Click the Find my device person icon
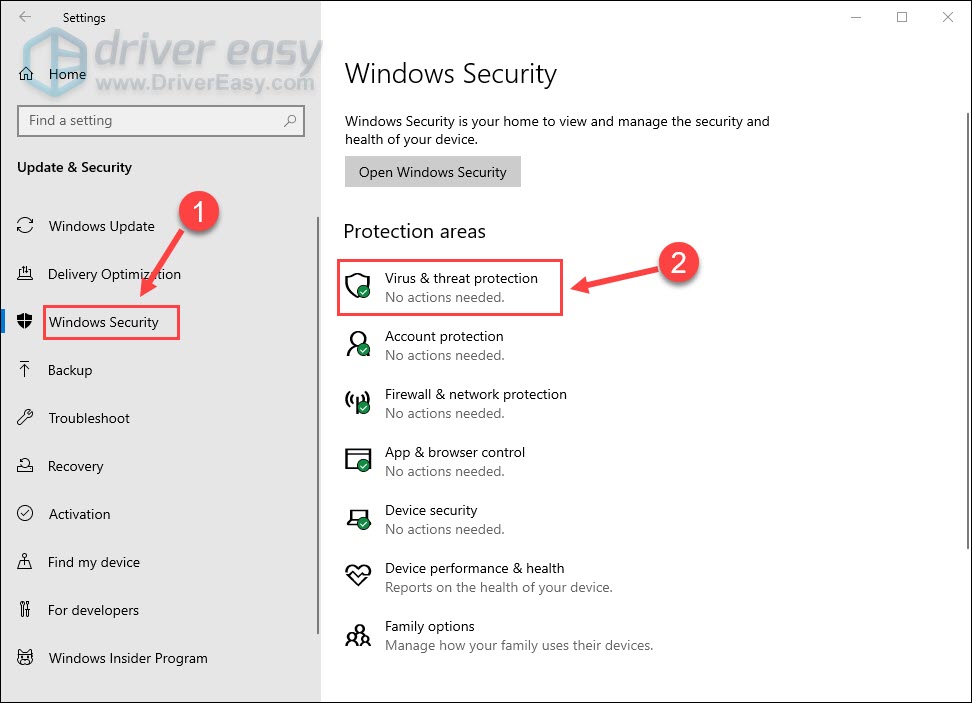Image resolution: width=972 pixels, height=703 pixels. click(x=25, y=561)
